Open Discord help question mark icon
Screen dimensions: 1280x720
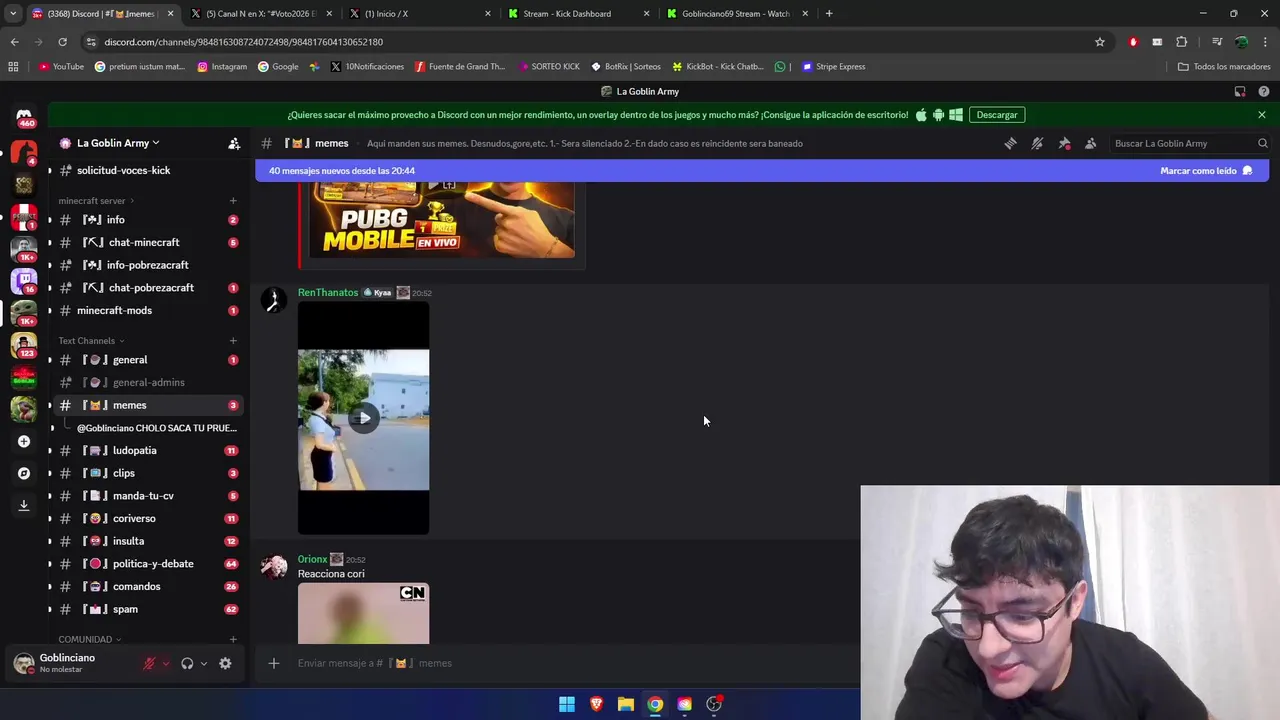click(1264, 91)
